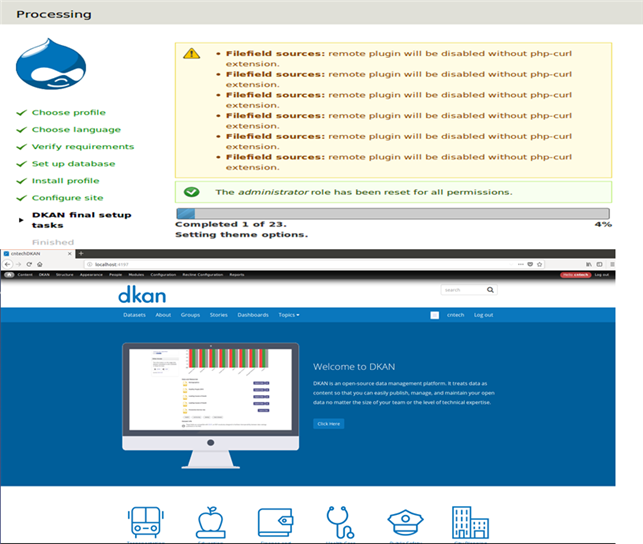643x544 pixels.
Task: Click the cntech user link in blue navbar
Action: click(x=456, y=315)
